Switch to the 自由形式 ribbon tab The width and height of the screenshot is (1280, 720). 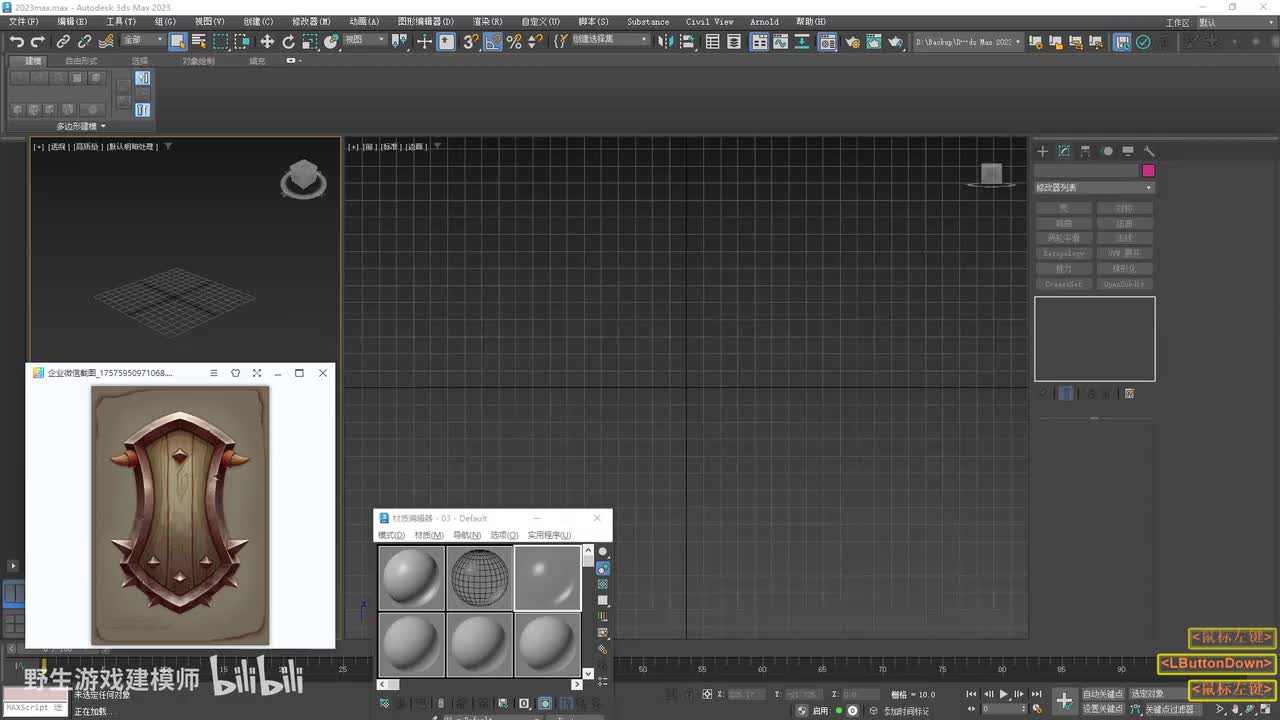[81, 61]
